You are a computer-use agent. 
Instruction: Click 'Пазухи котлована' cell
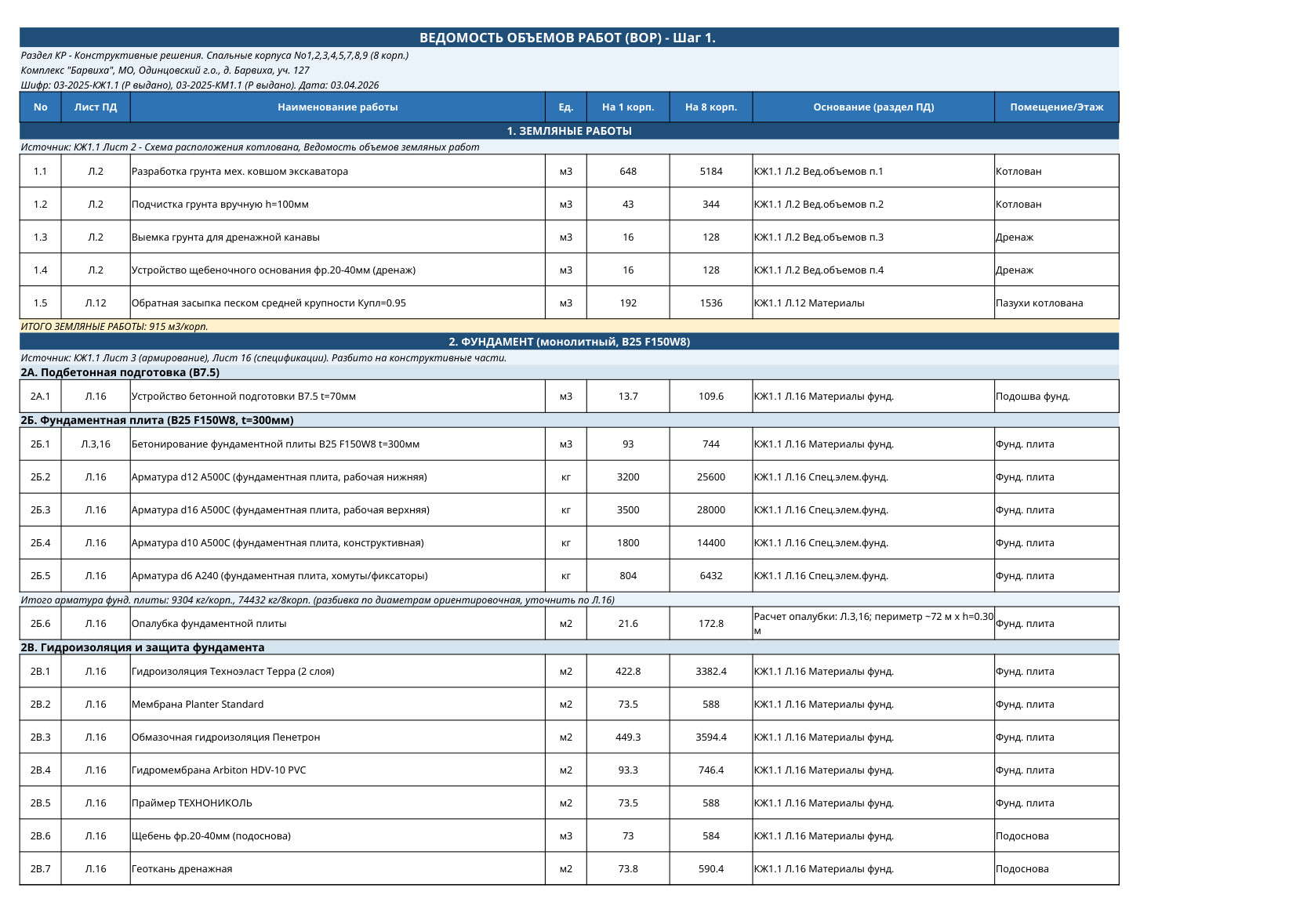tap(1056, 303)
